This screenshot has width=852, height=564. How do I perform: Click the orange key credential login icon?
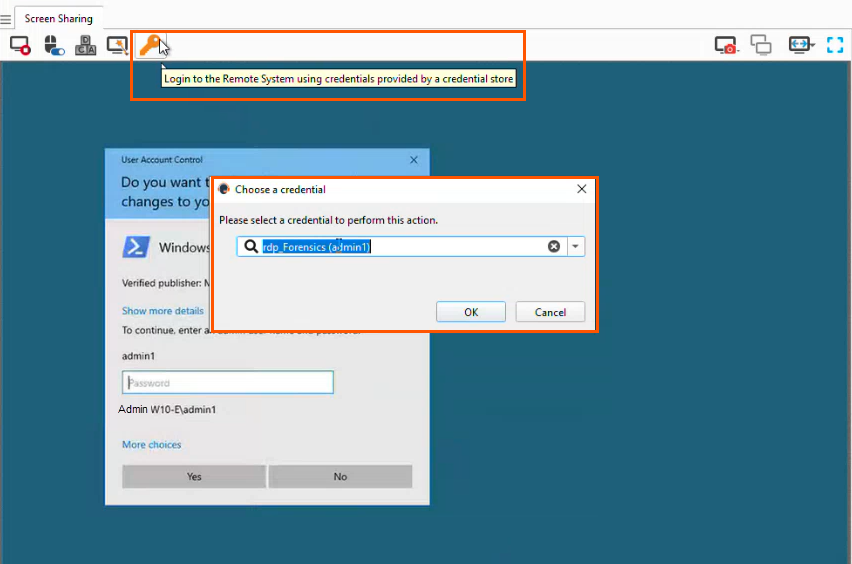150,45
